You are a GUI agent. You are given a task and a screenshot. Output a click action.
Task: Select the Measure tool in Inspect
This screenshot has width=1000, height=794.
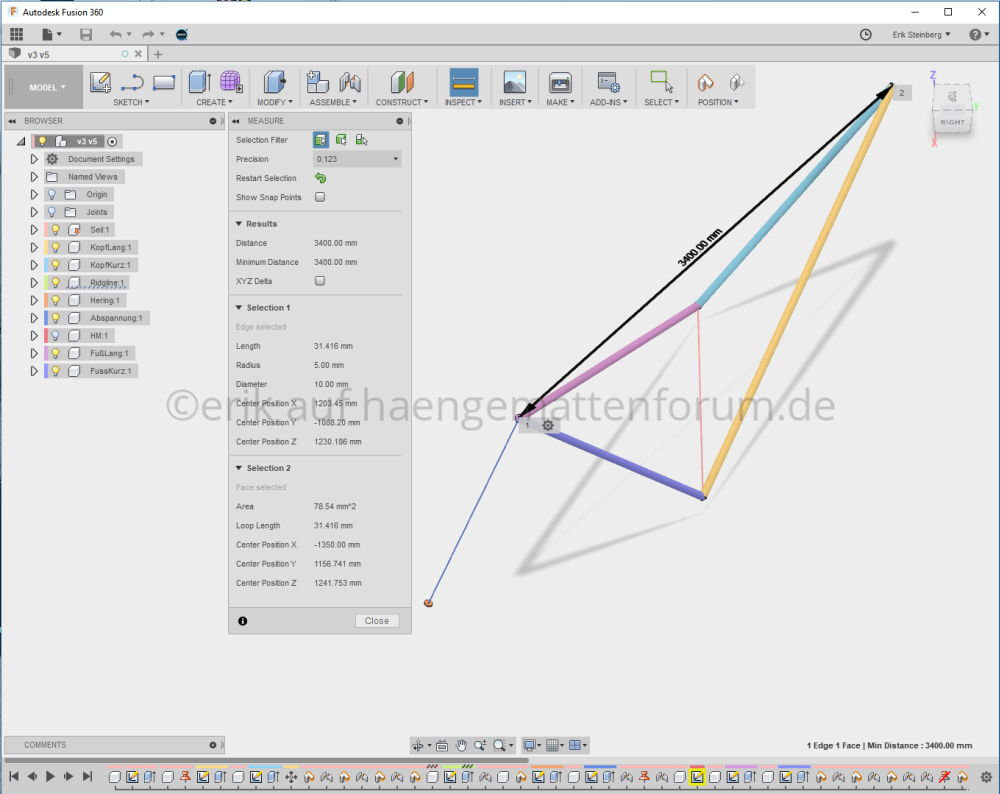tap(463, 83)
